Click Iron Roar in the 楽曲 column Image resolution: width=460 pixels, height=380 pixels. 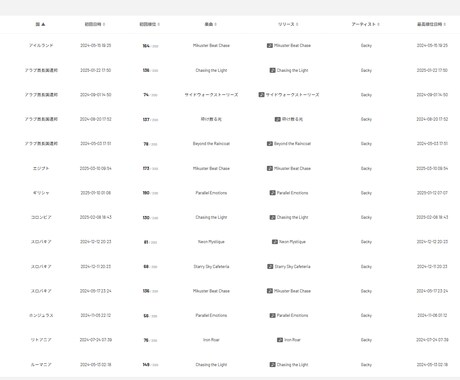point(211,340)
